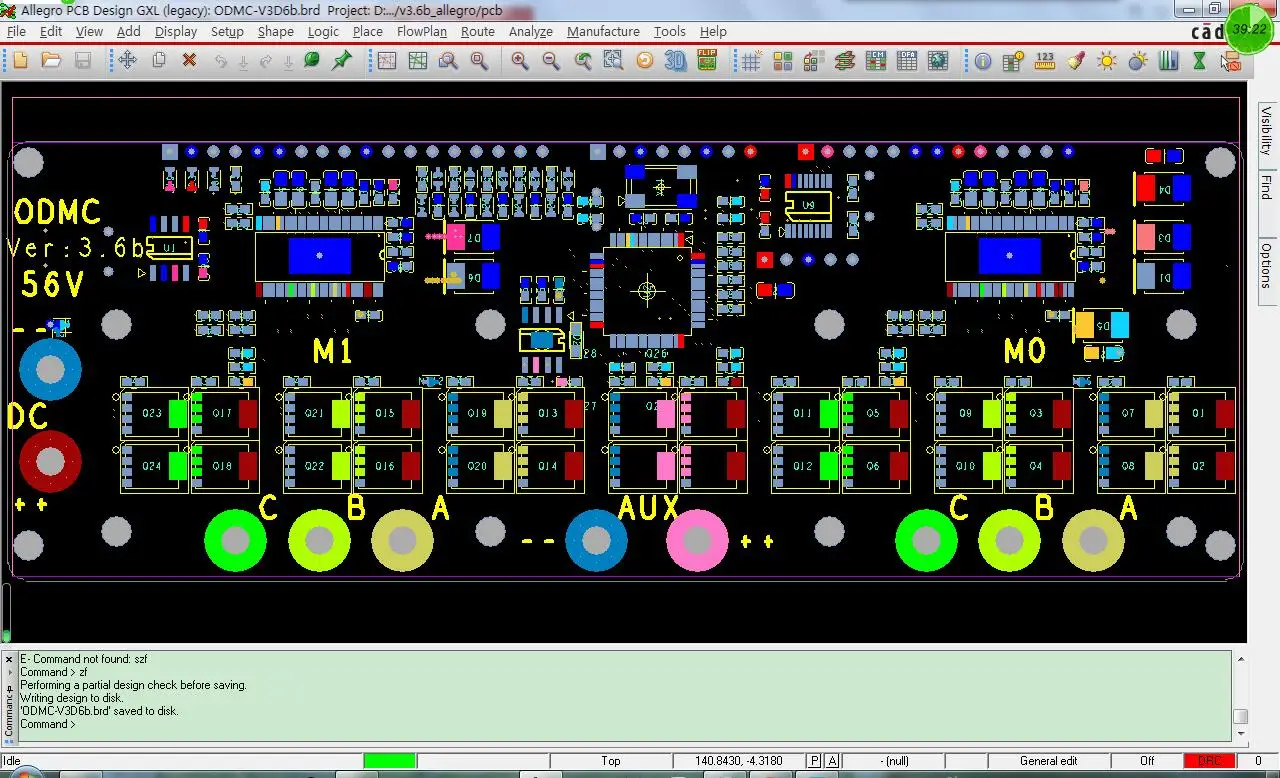The width and height of the screenshot is (1280, 778).
Task: Click the red DC ++ power pad
Action: point(50,462)
